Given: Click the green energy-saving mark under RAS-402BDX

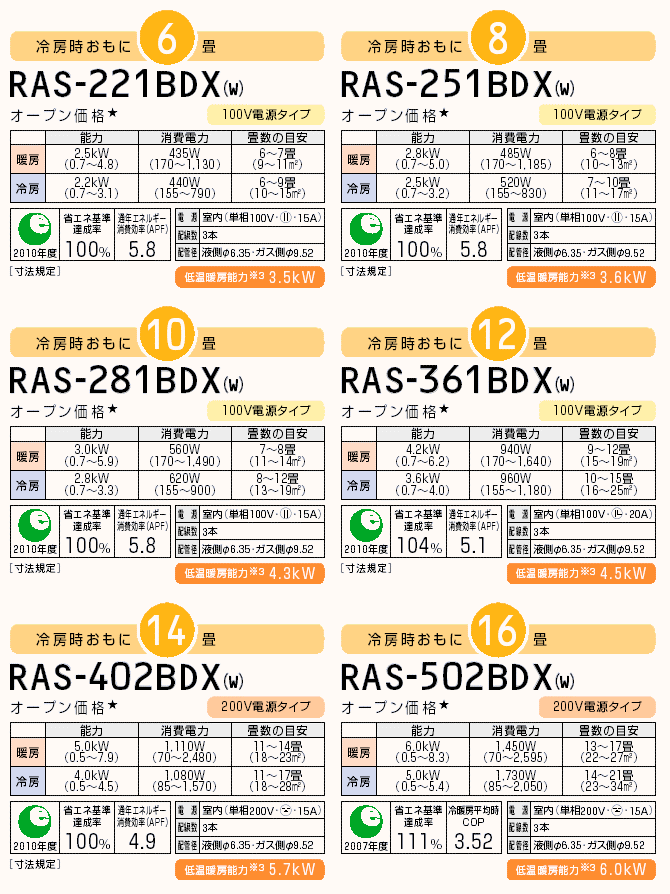Looking at the screenshot, I should pyautogui.click(x=35, y=822).
